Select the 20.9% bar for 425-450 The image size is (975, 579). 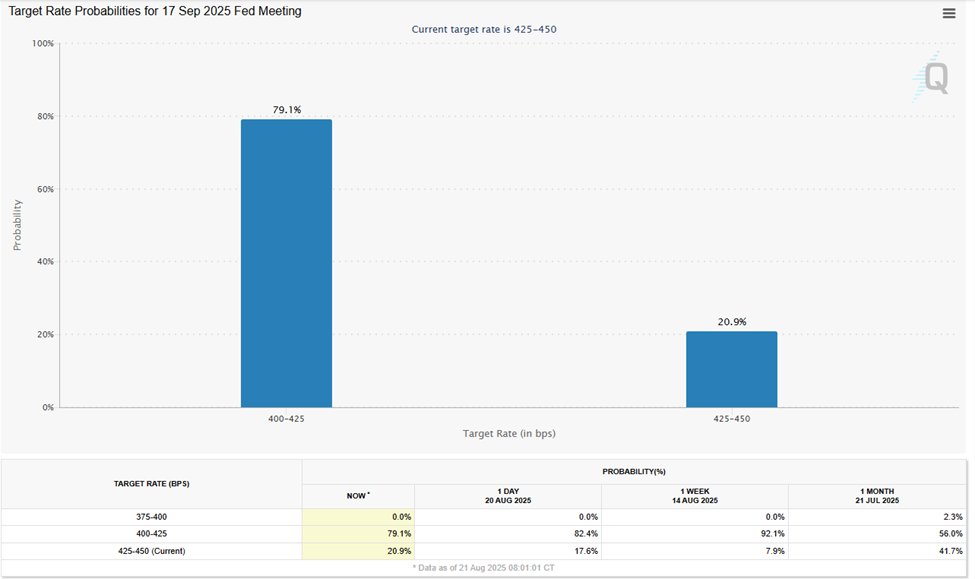731,370
